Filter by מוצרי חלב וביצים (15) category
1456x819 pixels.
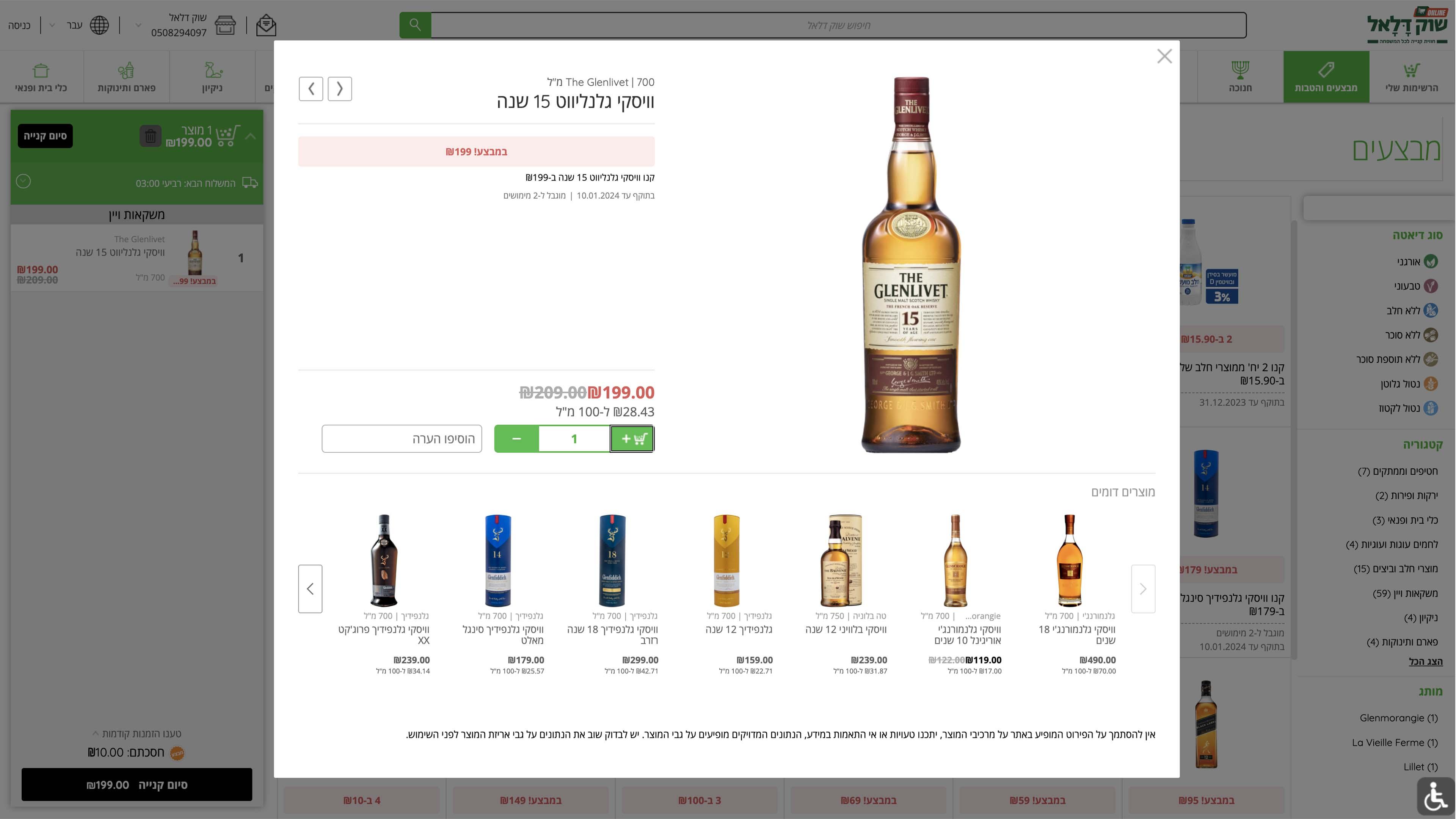pos(1395,569)
